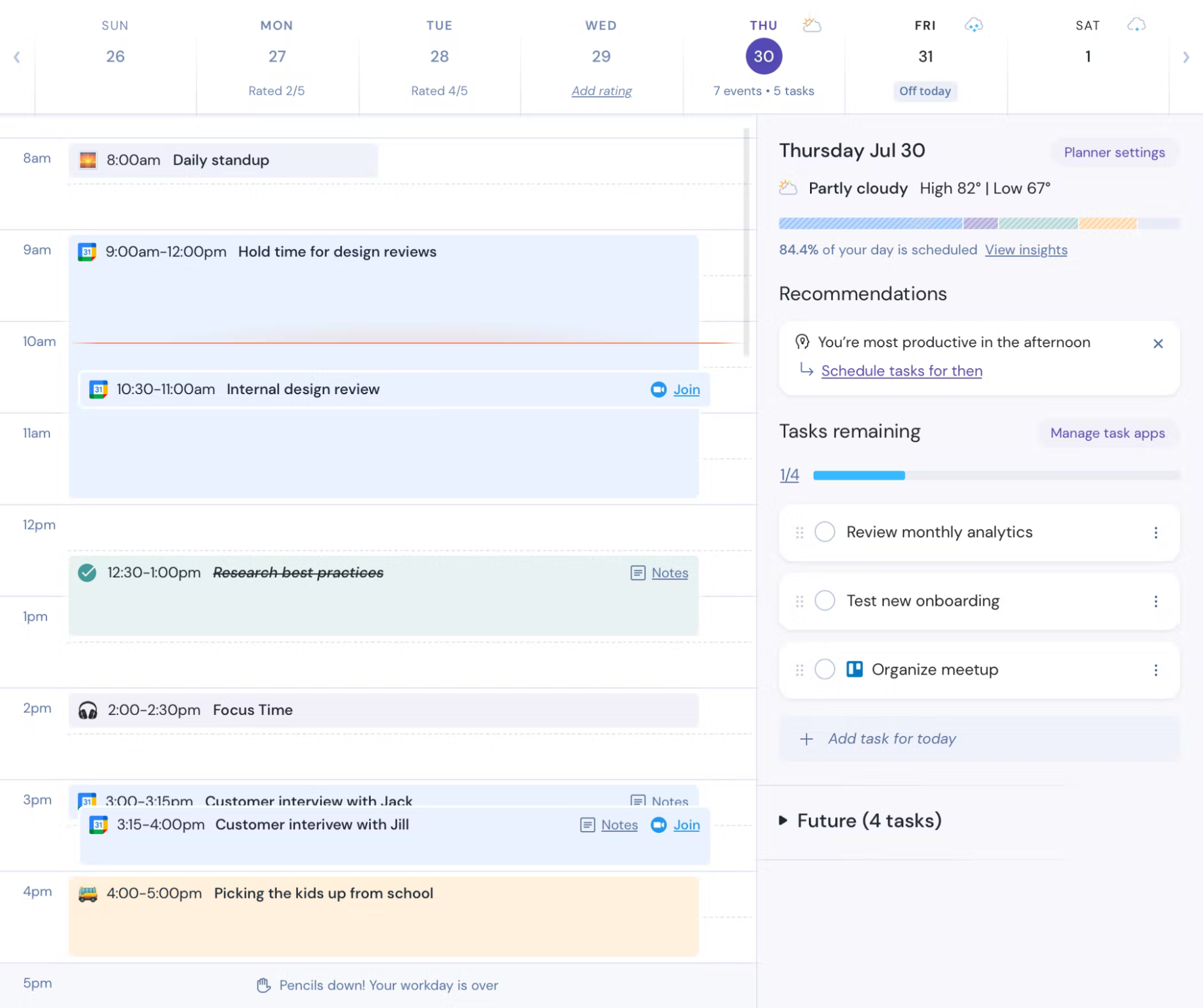Image resolution: width=1203 pixels, height=1008 pixels.
Task: Click the Trello icon on Organize meetup
Action: click(854, 669)
